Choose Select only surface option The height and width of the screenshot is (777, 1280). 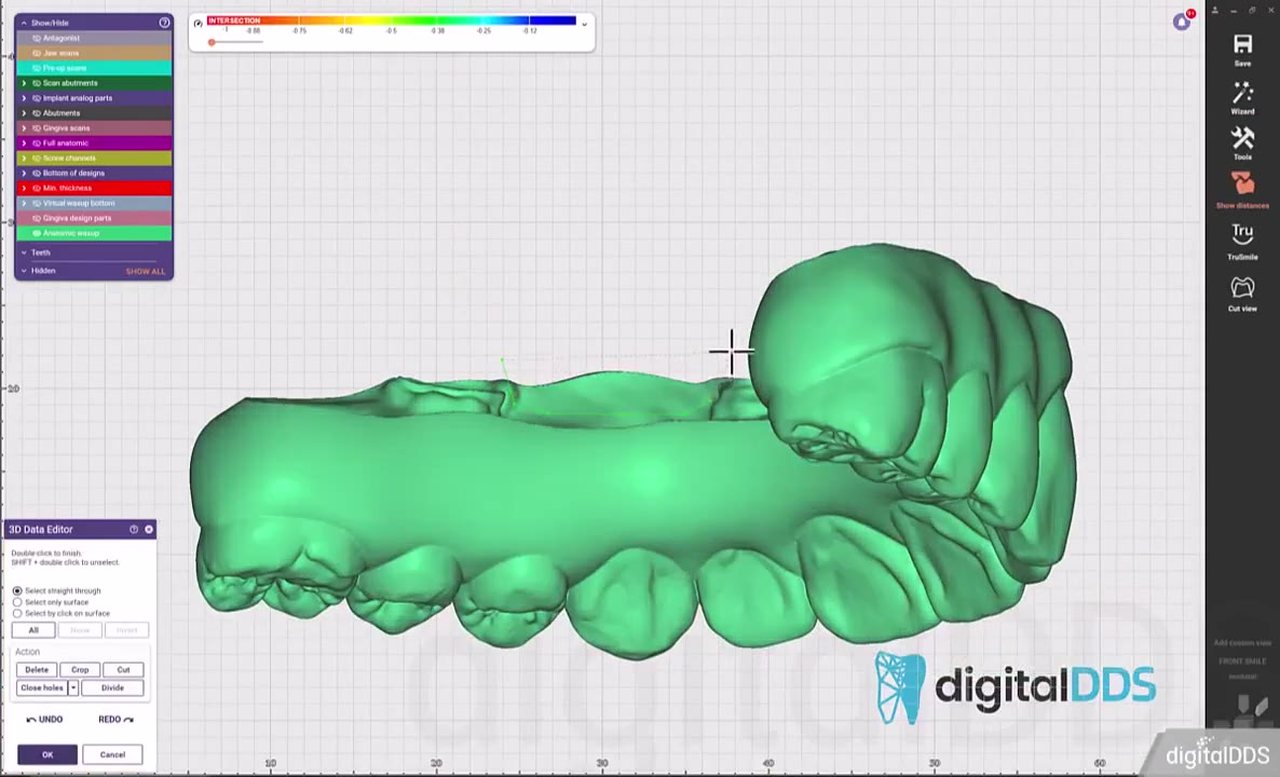17,602
